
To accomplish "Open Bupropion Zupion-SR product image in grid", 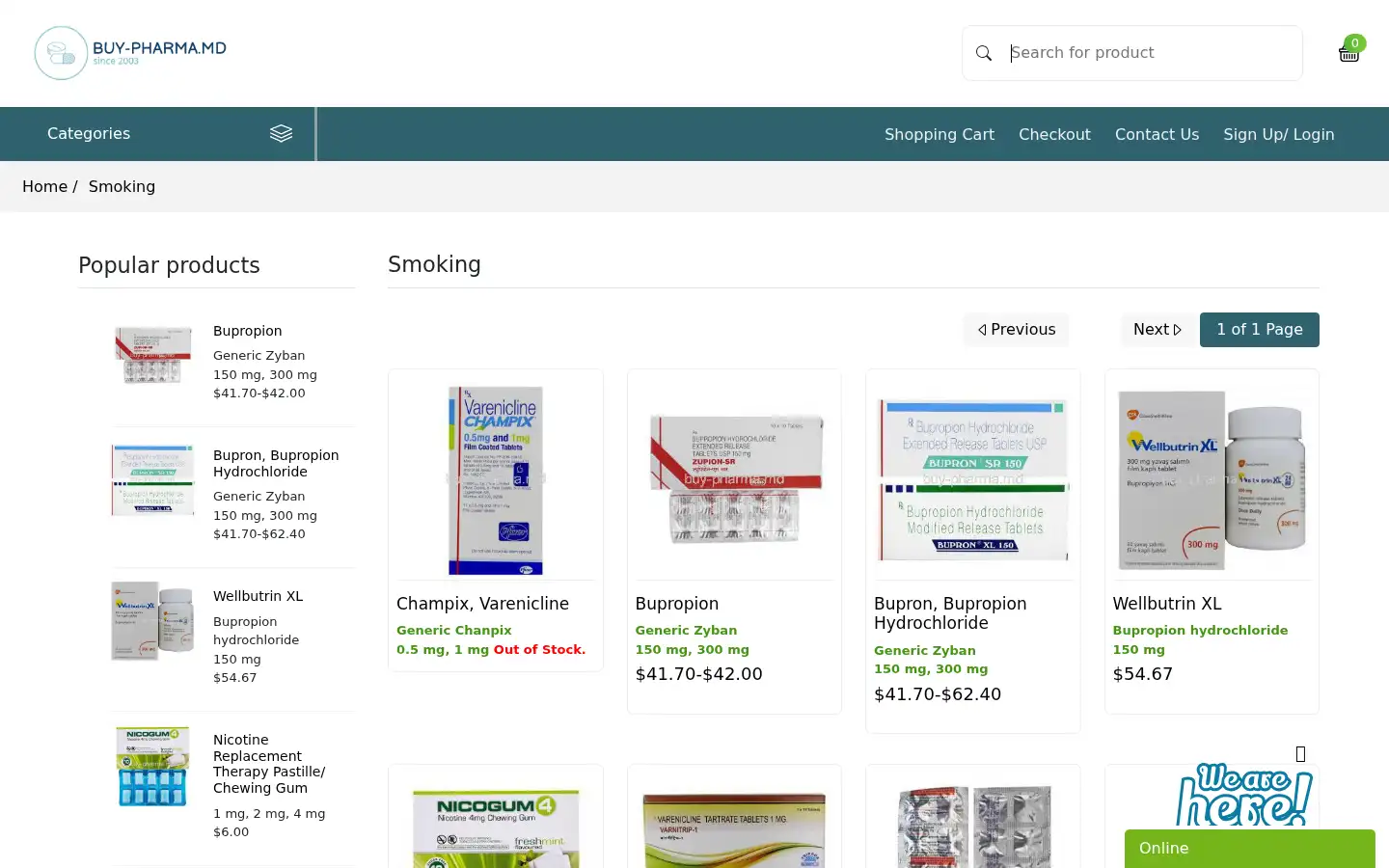I will (x=734, y=479).
